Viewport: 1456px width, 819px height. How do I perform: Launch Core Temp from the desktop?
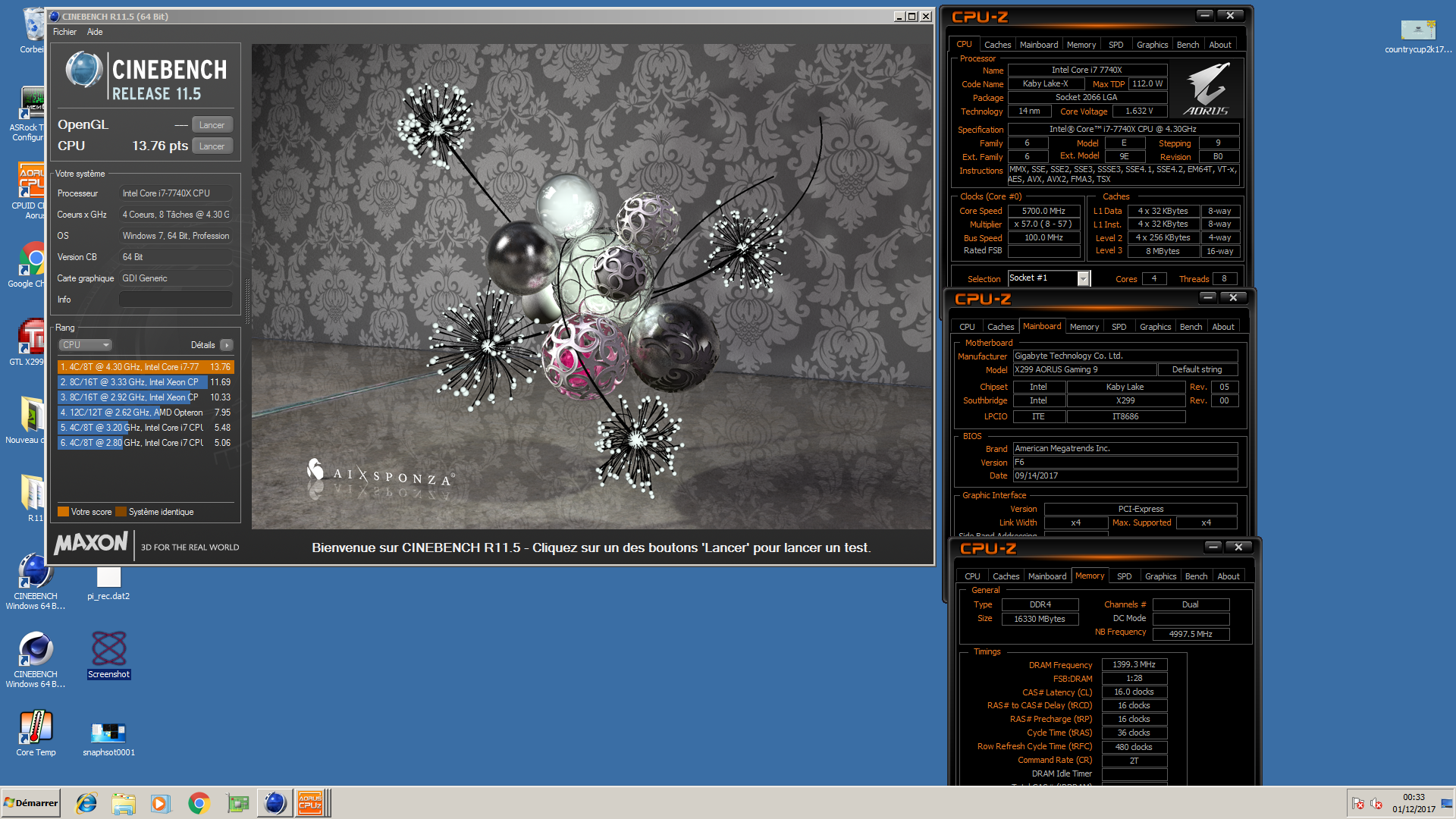click(36, 728)
